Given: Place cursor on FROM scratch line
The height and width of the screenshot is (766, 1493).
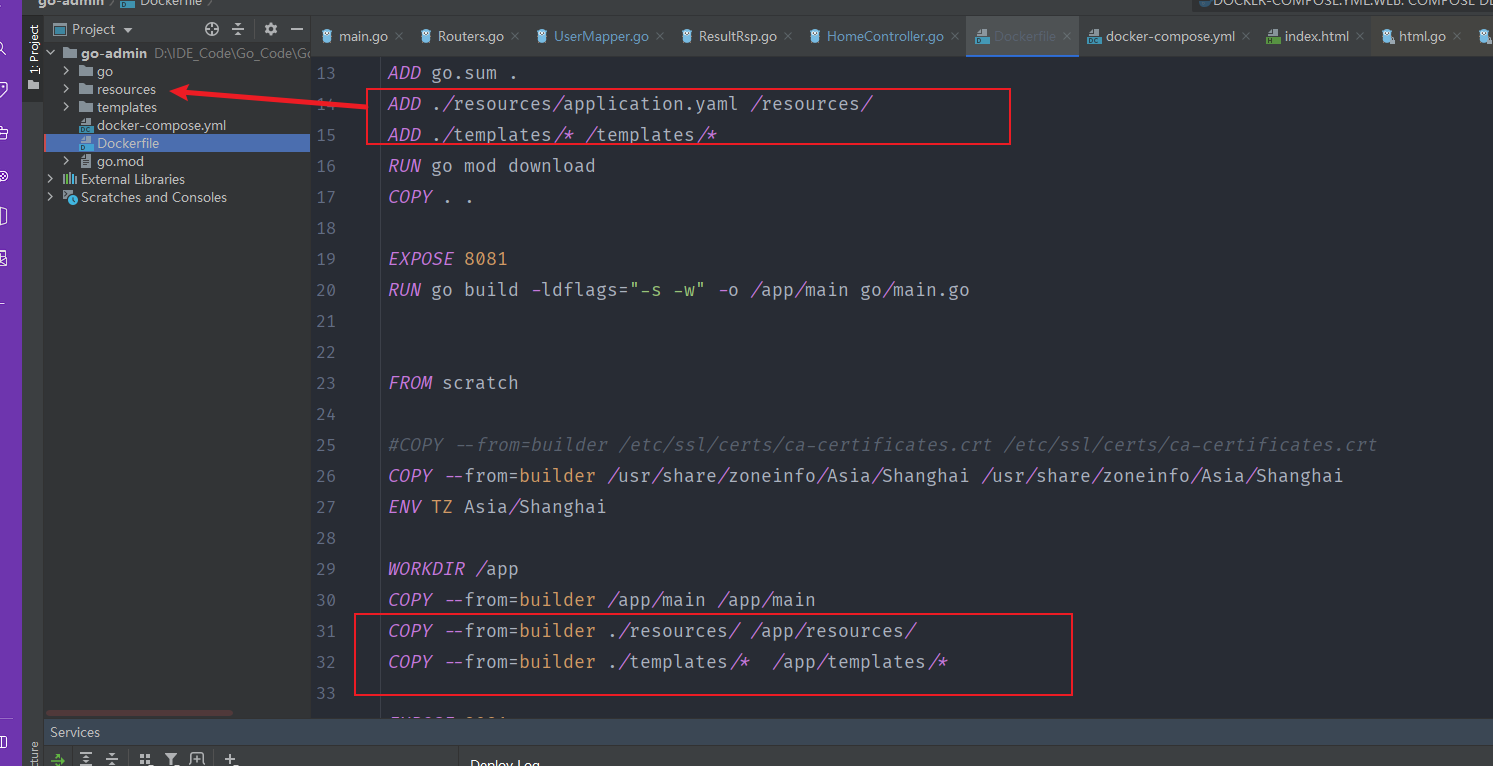Looking at the screenshot, I should 453,383.
